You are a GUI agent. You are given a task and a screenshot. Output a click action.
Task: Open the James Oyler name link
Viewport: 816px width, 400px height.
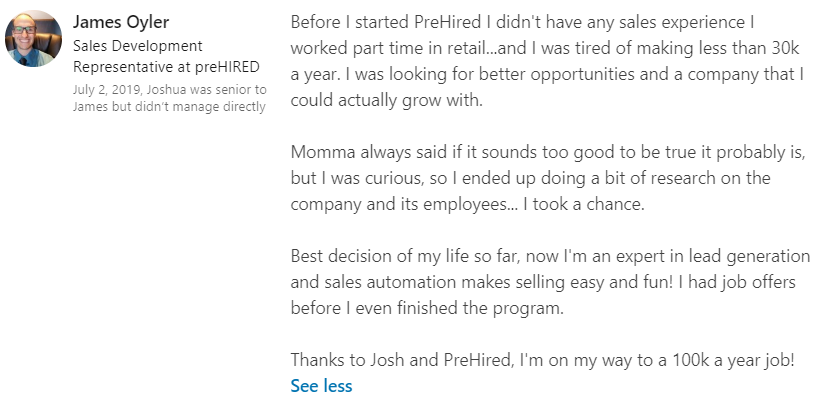122,23
